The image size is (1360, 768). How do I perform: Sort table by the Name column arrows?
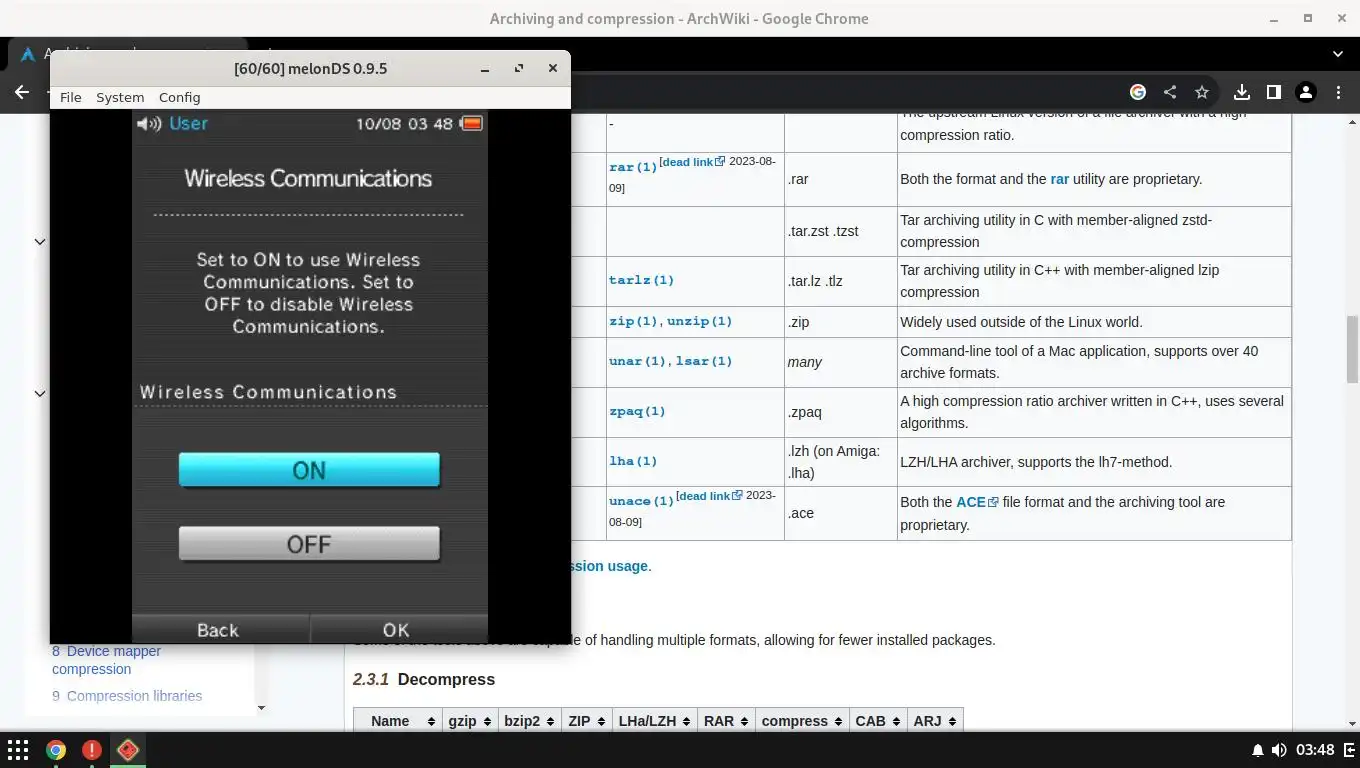431,721
